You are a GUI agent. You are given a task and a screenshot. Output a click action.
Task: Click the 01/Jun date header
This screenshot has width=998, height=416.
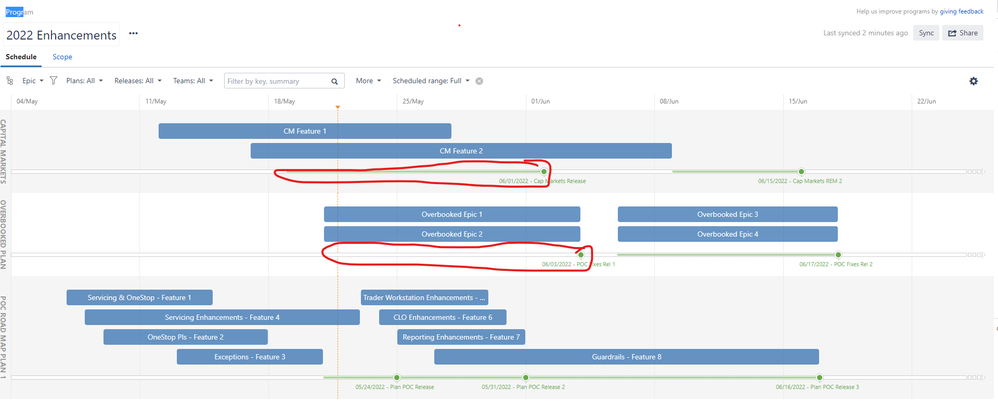tap(541, 101)
